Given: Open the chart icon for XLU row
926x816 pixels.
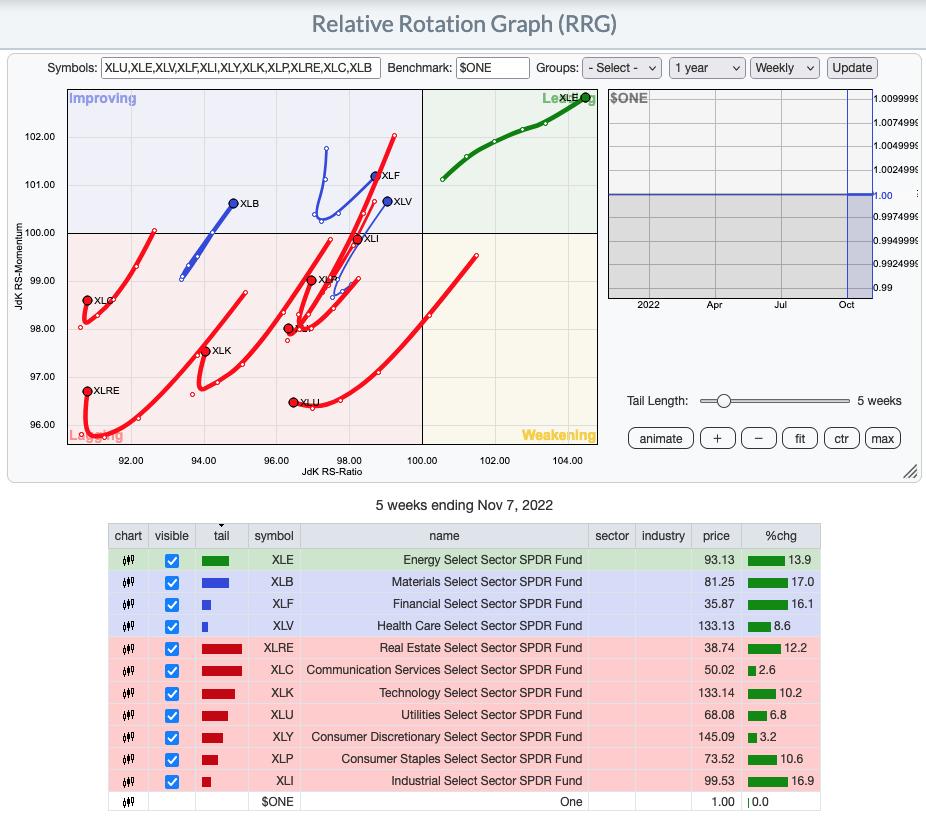Looking at the screenshot, I should 128,715.
